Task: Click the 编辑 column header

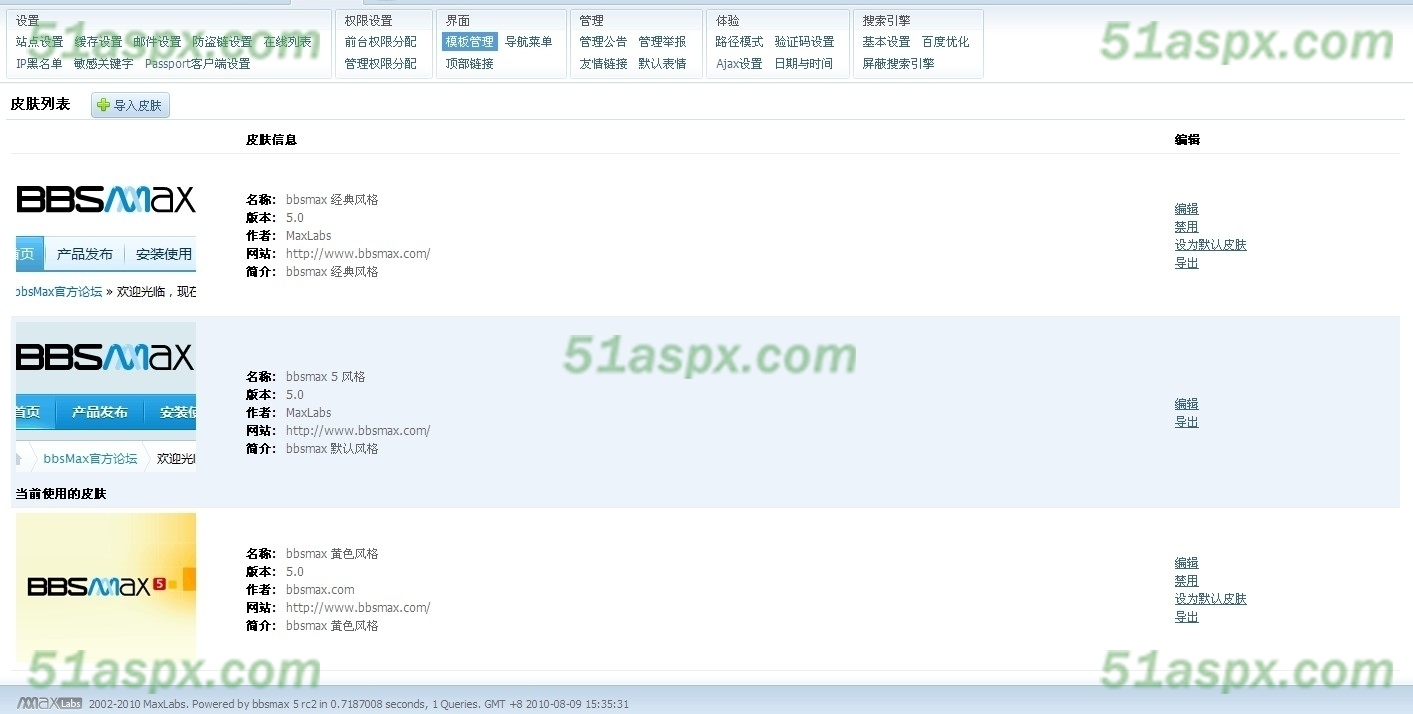Action: point(1187,140)
